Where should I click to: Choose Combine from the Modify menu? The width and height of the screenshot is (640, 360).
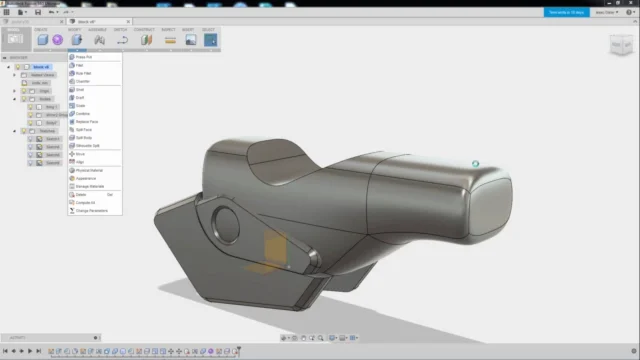[x=95, y=113]
